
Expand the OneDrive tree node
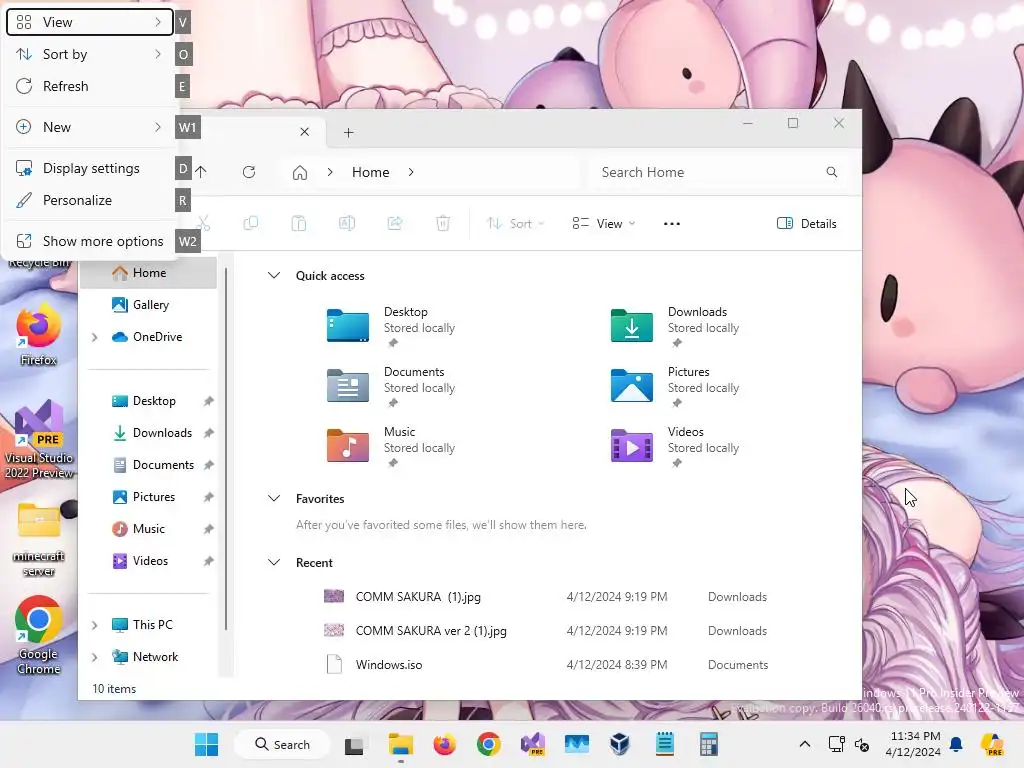95,337
